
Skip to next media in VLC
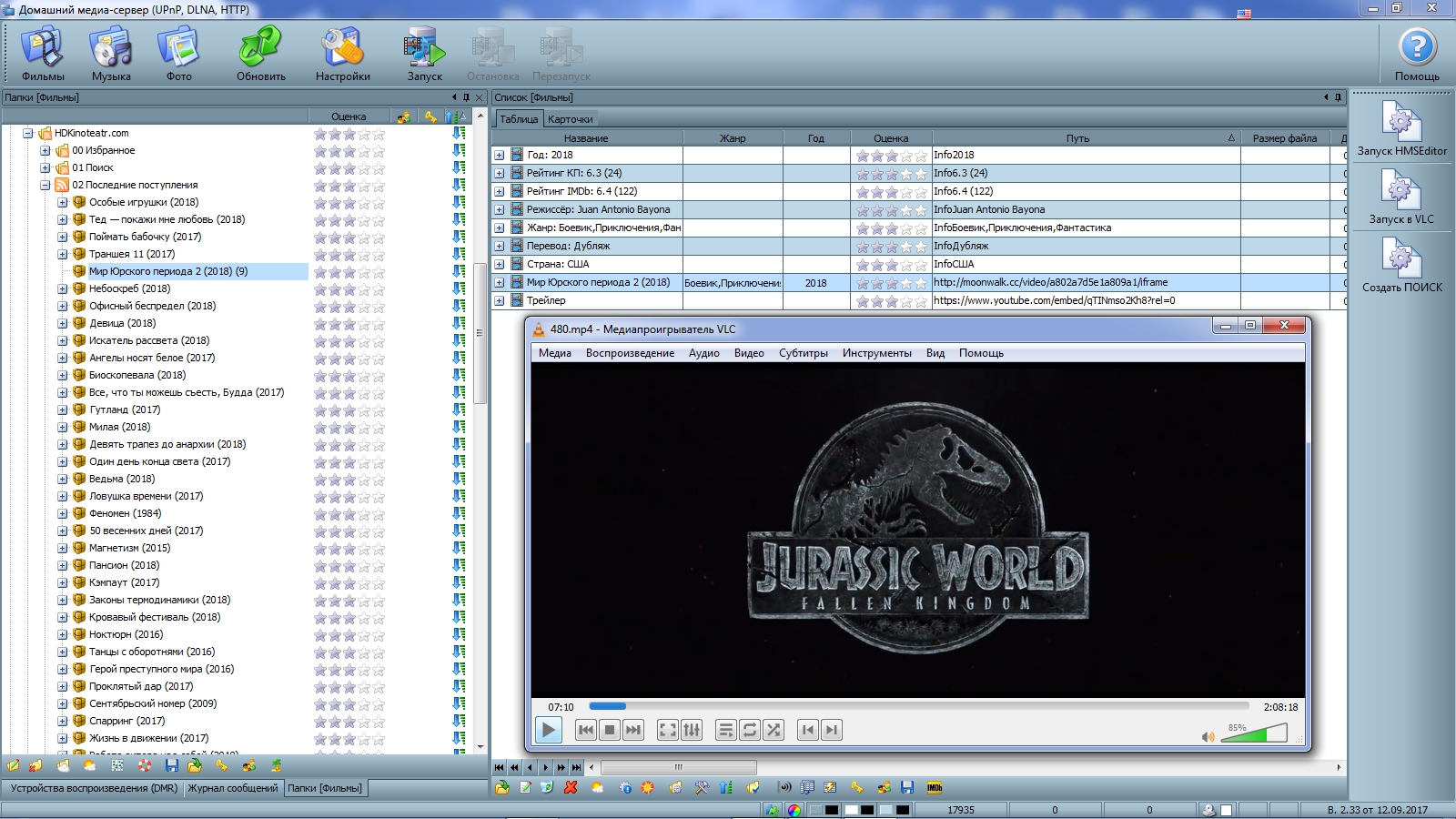coord(633,730)
